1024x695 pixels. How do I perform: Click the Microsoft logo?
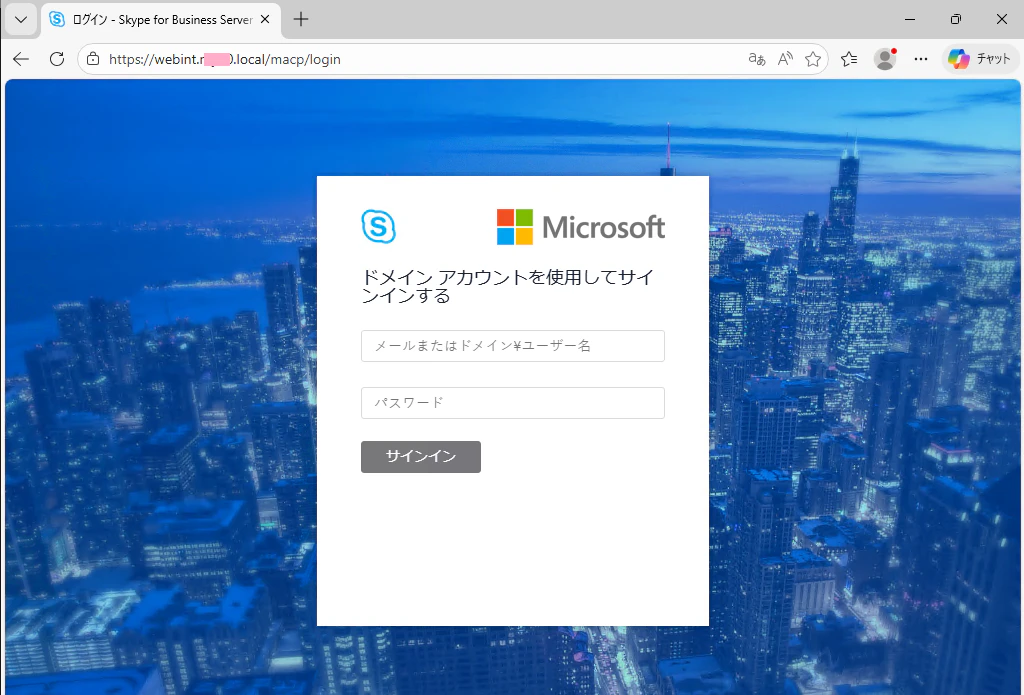(x=581, y=227)
